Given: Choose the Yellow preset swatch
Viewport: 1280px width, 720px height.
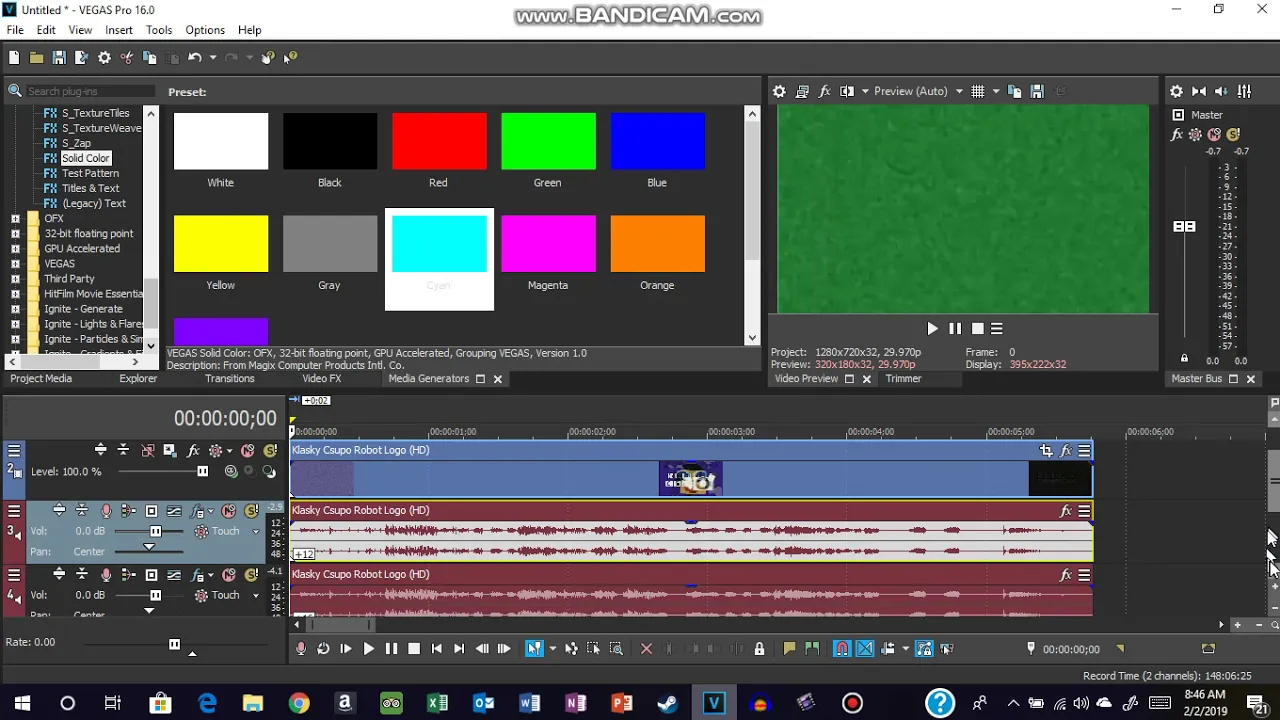Looking at the screenshot, I should (221, 244).
